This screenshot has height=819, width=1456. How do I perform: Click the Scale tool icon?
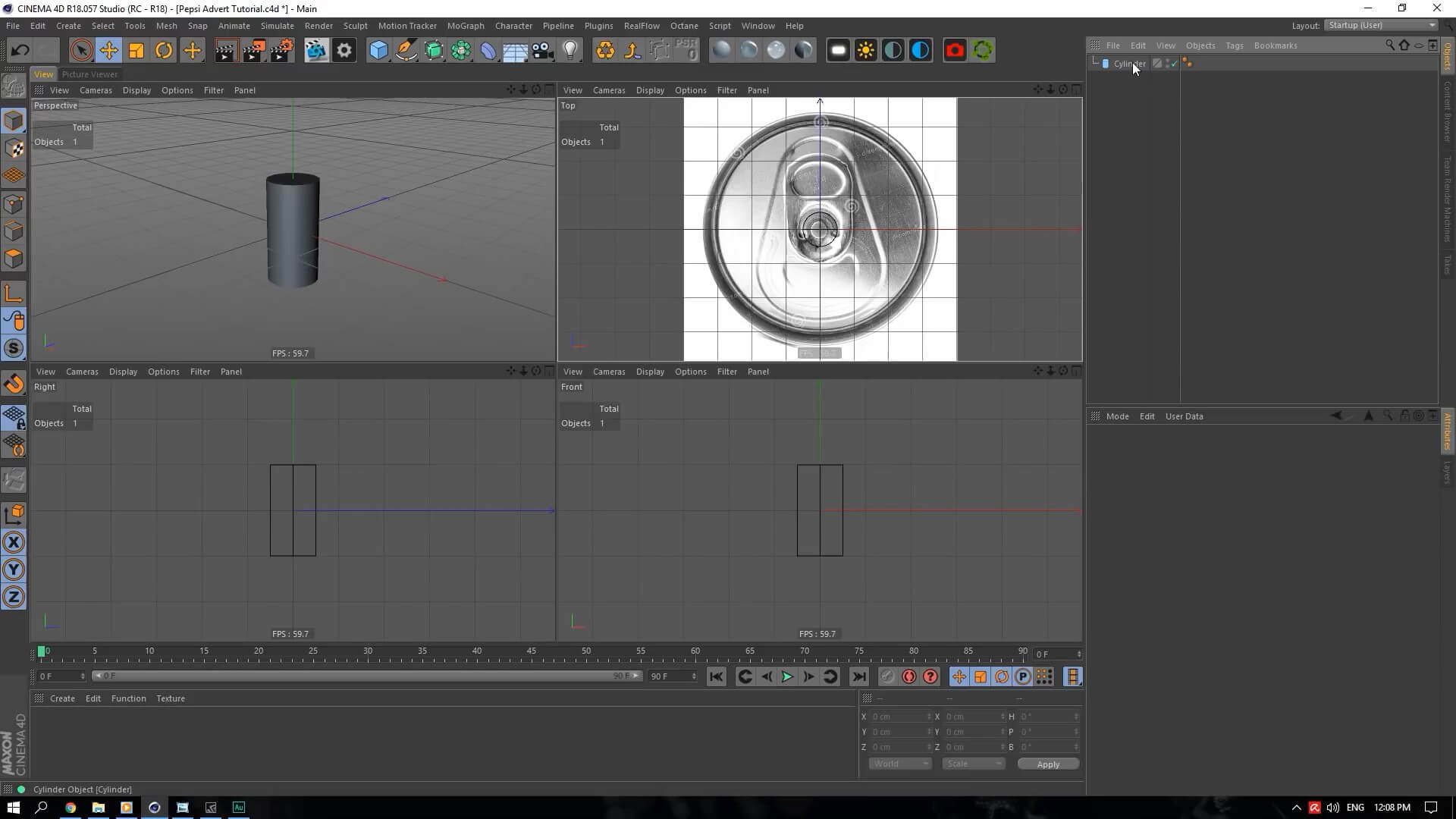(136, 51)
